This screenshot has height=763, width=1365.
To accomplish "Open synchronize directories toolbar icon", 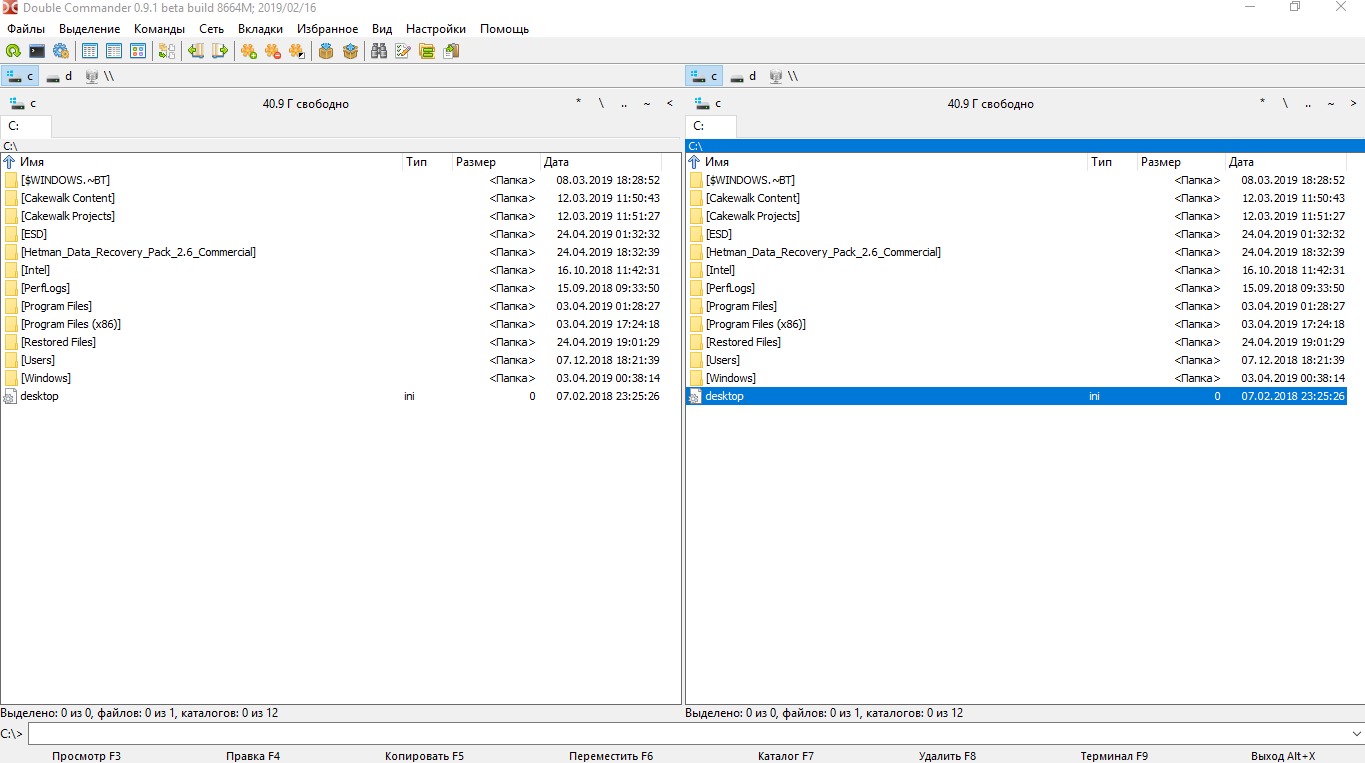I will 427,51.
